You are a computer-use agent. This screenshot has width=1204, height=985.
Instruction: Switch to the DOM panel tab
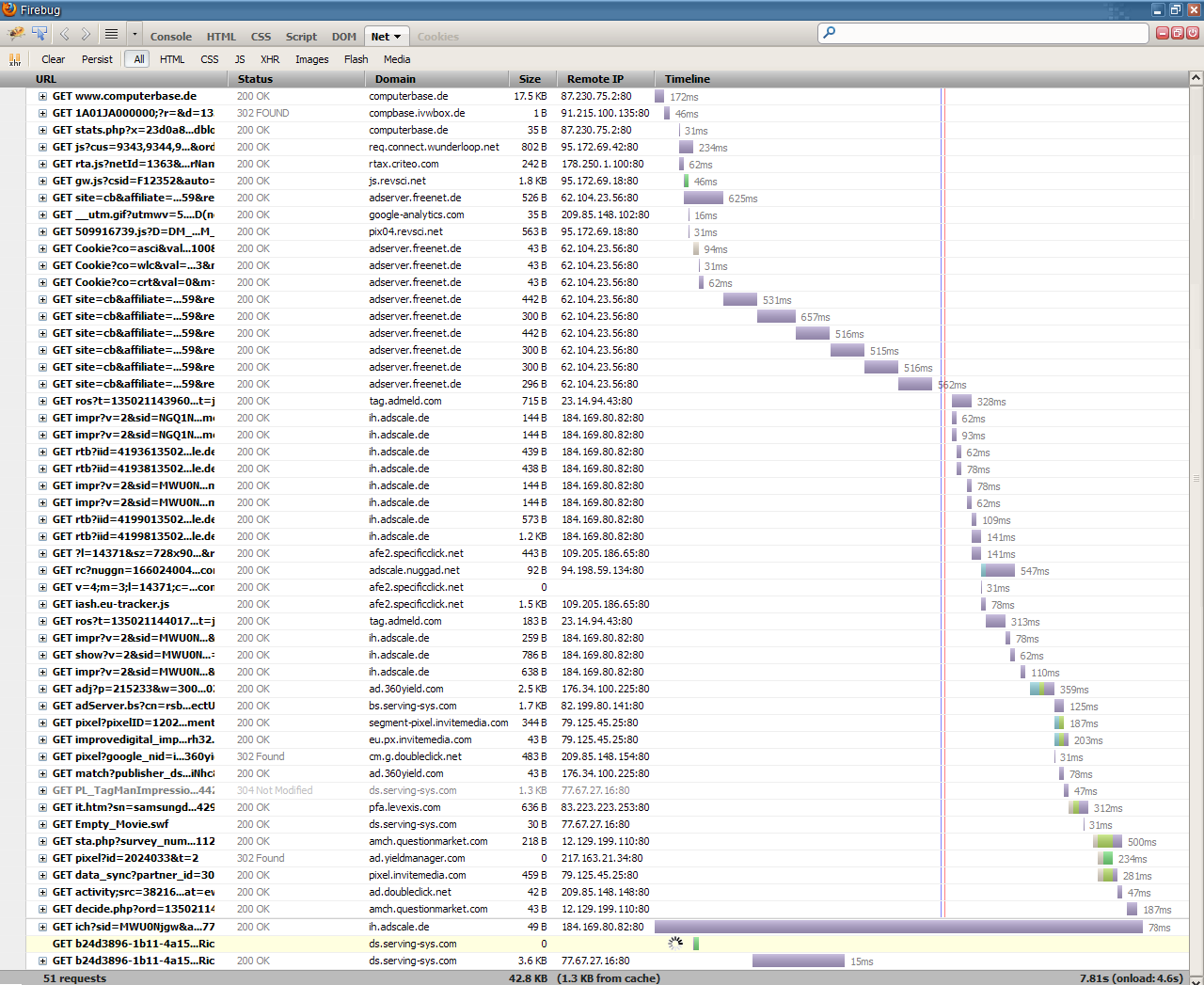[344, 37]
